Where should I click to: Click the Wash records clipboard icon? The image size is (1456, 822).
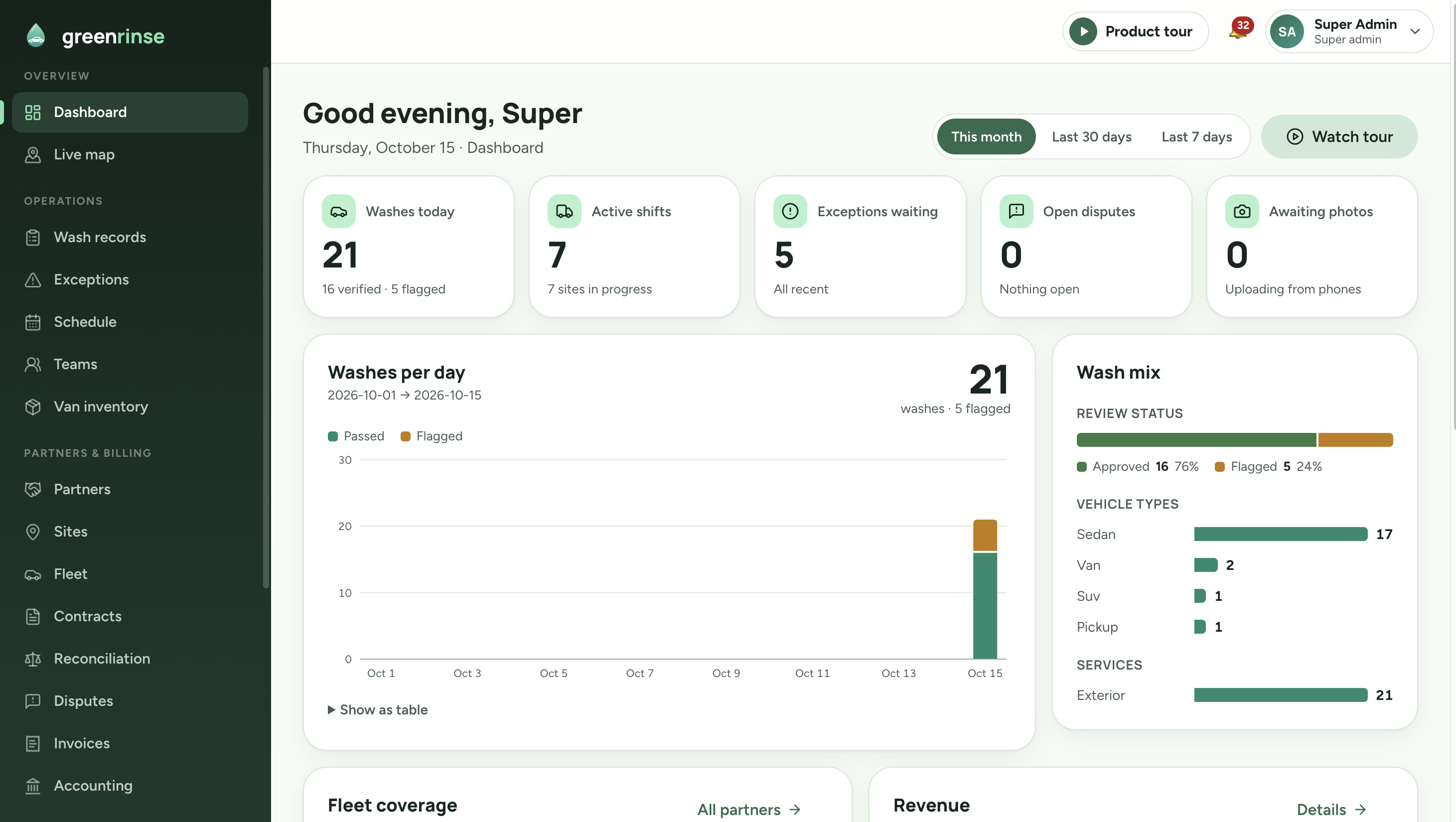click(33, 237)
